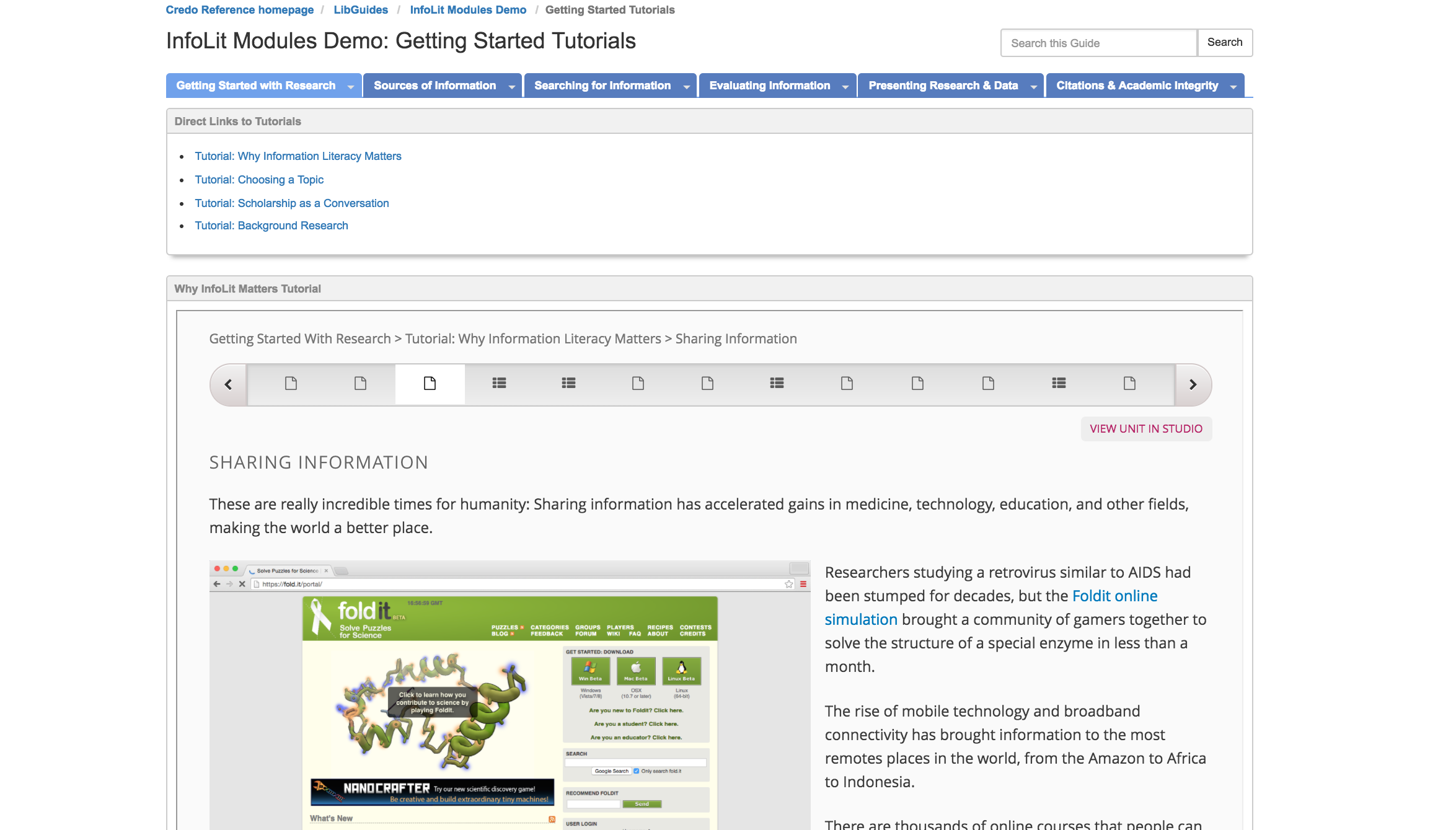Go to previous page with left chevron
The width and height of the screenshot is (1456, 830).
(228, 384)
